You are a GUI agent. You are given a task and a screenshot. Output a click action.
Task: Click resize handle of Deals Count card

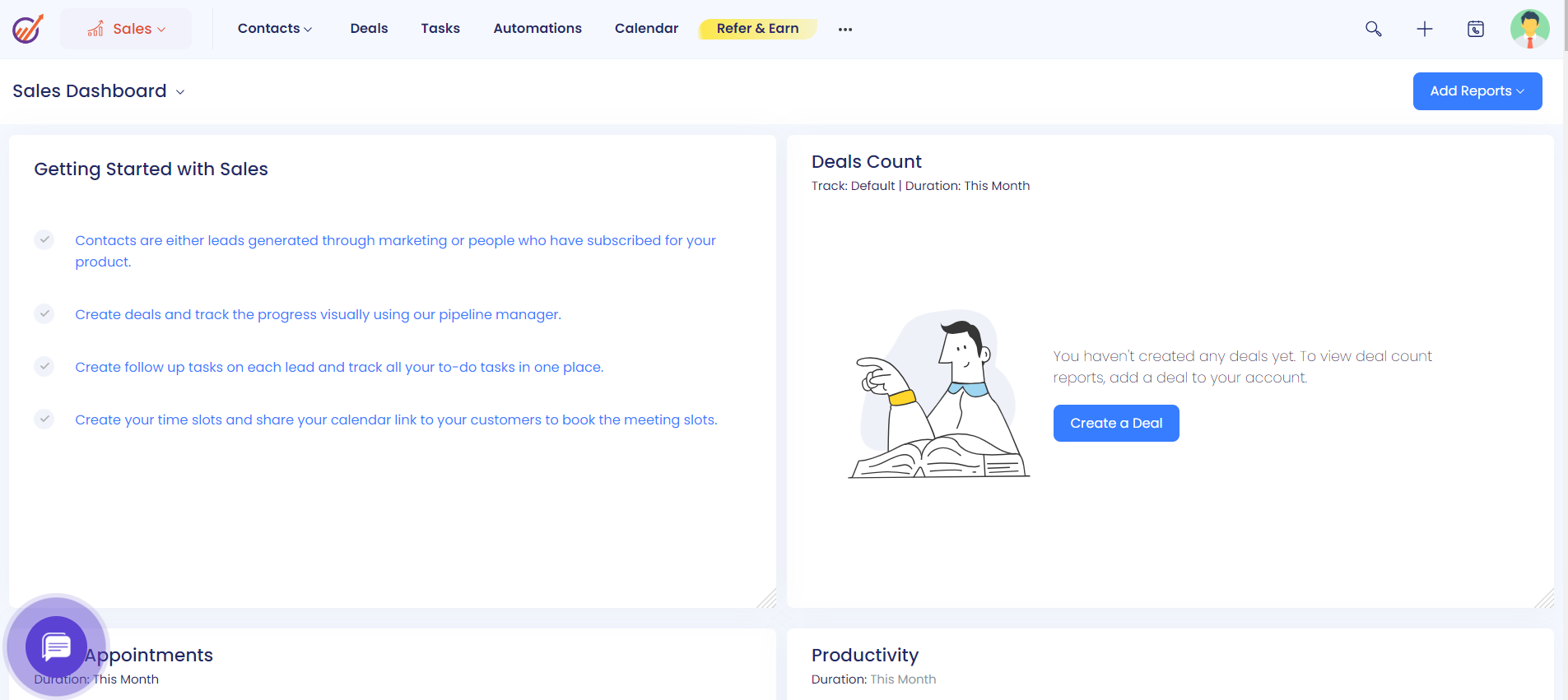[x=1544, y=599]
